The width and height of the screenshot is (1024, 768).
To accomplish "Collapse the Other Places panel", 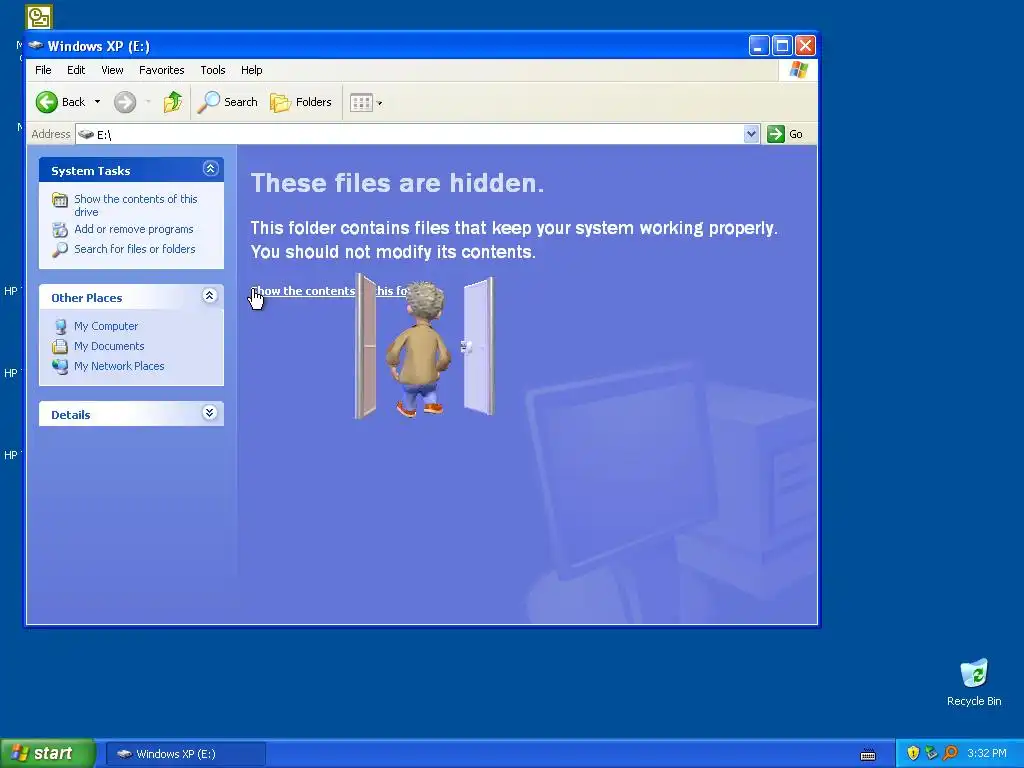I will pyautogui.click(x=210, y=296).
